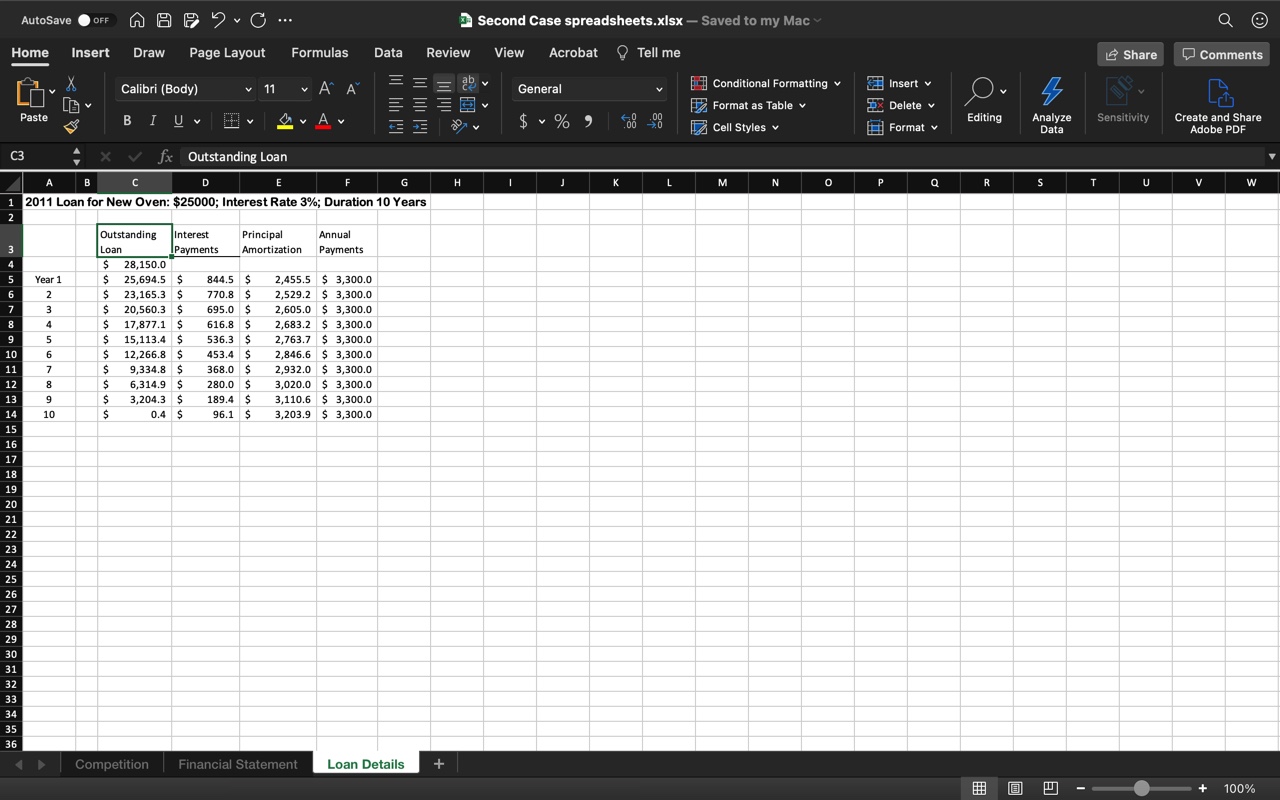Increase decimal places
Image resolution: width=1280 pixels, height=800 pixels.
click(x=628, y=121)
